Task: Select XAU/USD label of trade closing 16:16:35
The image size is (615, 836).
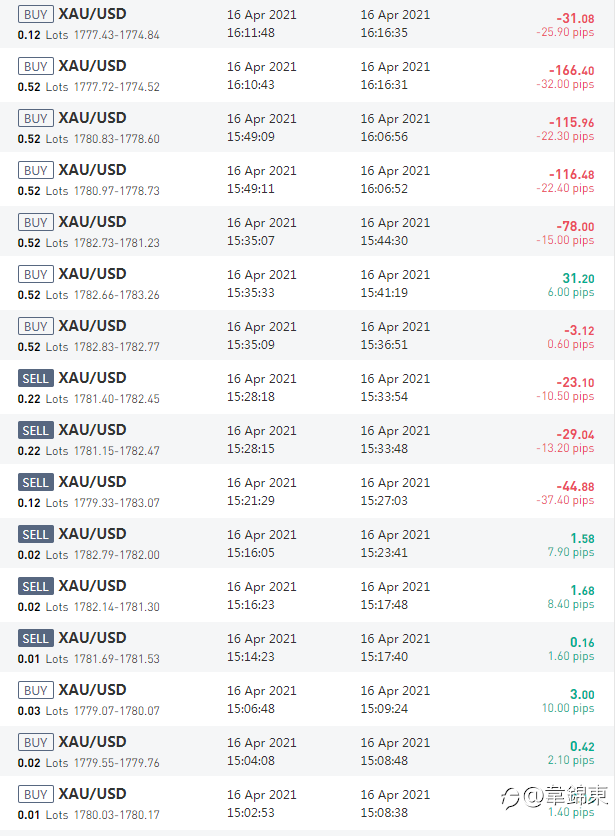Action: tap(92, 14)
